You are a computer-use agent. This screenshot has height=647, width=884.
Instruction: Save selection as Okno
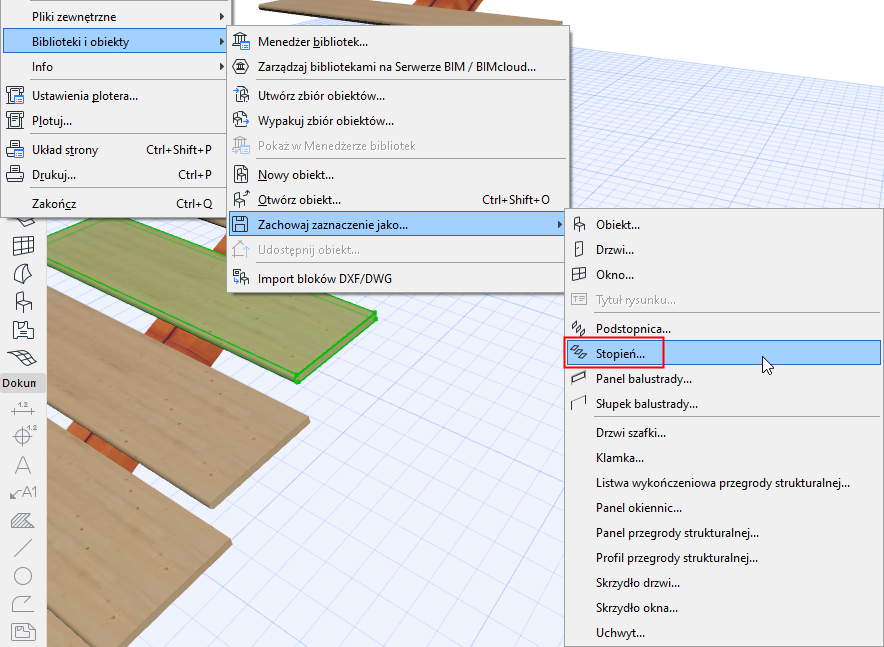point(723,274)
